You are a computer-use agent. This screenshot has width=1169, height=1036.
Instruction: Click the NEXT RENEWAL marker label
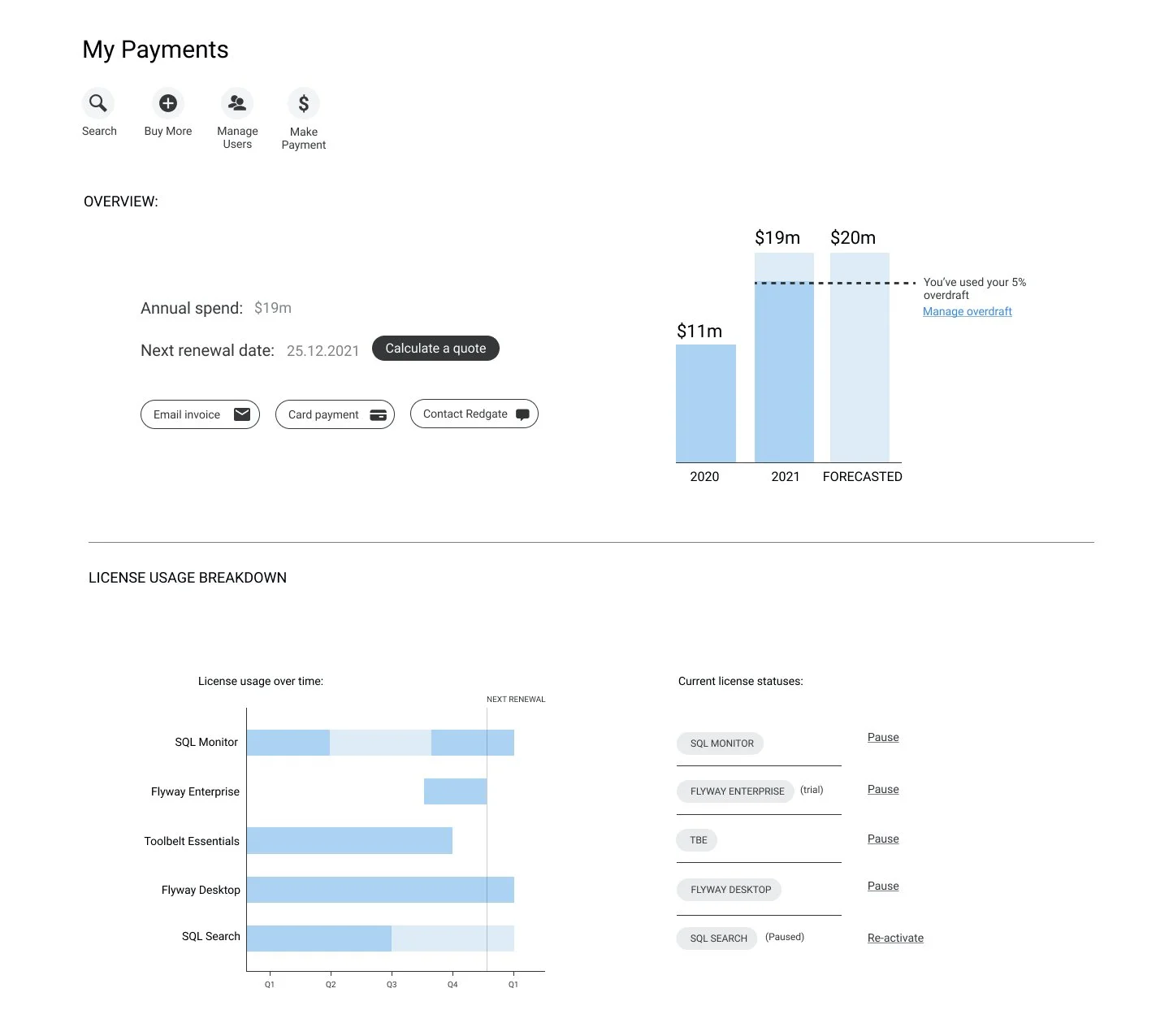coord(516,700)
